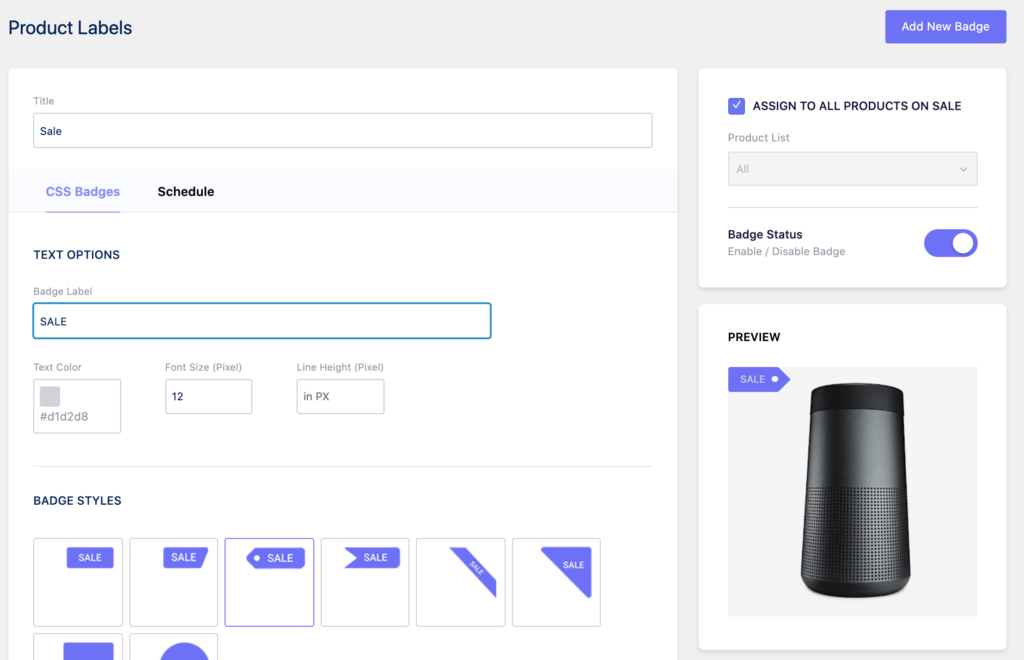
Task: Switch to the Schedule tab
Action: 186,191
